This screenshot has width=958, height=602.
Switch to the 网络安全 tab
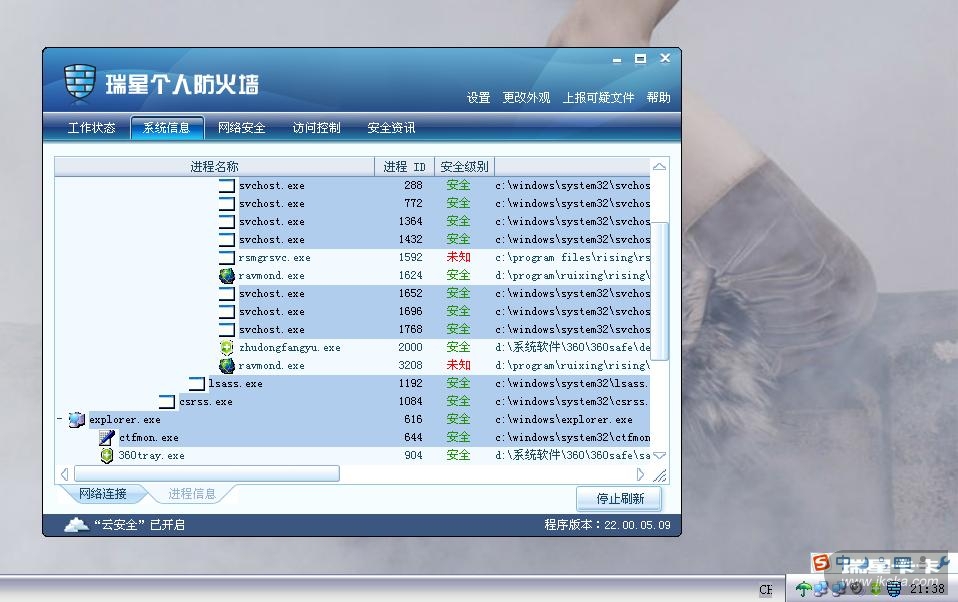(241, 128)
